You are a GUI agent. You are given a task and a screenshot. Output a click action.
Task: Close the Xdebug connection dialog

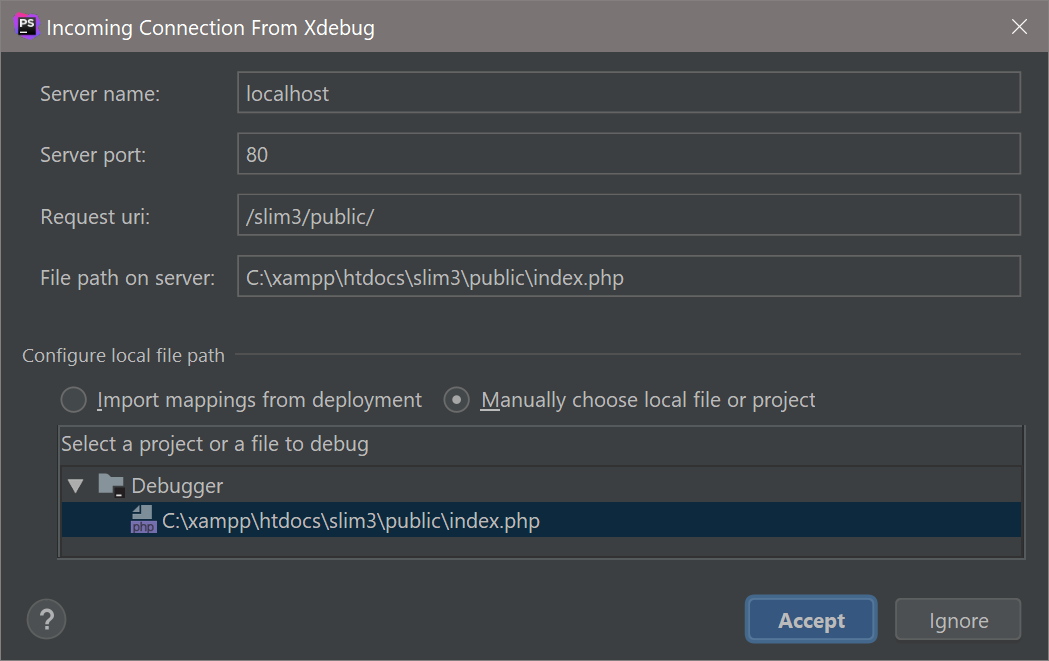pos(1019,27)
